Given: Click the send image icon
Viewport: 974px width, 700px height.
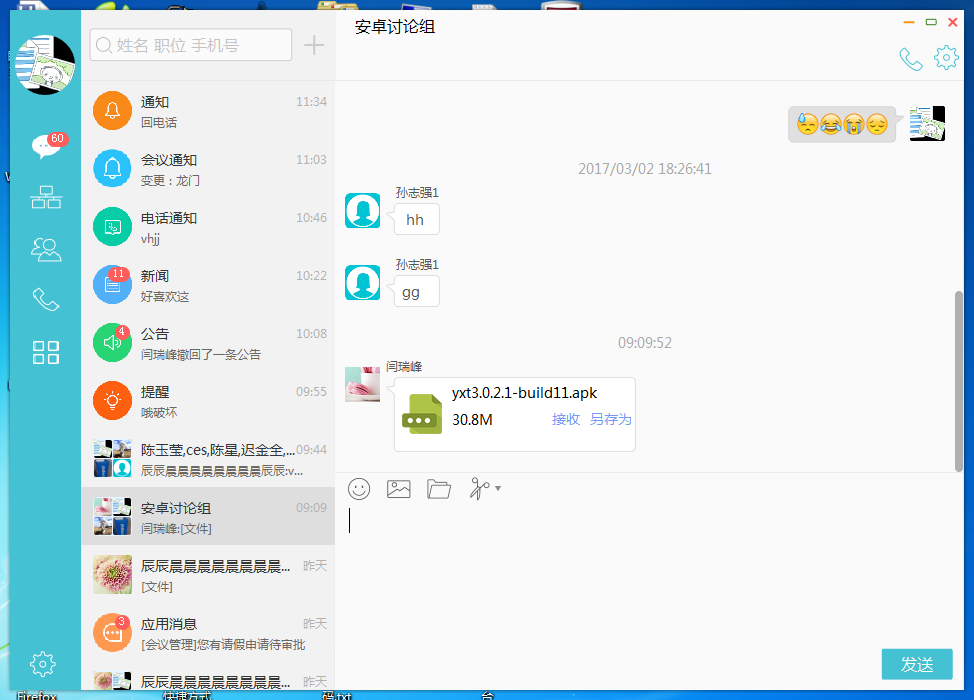Looking at the screenshot, I should [x=399, y=489].
